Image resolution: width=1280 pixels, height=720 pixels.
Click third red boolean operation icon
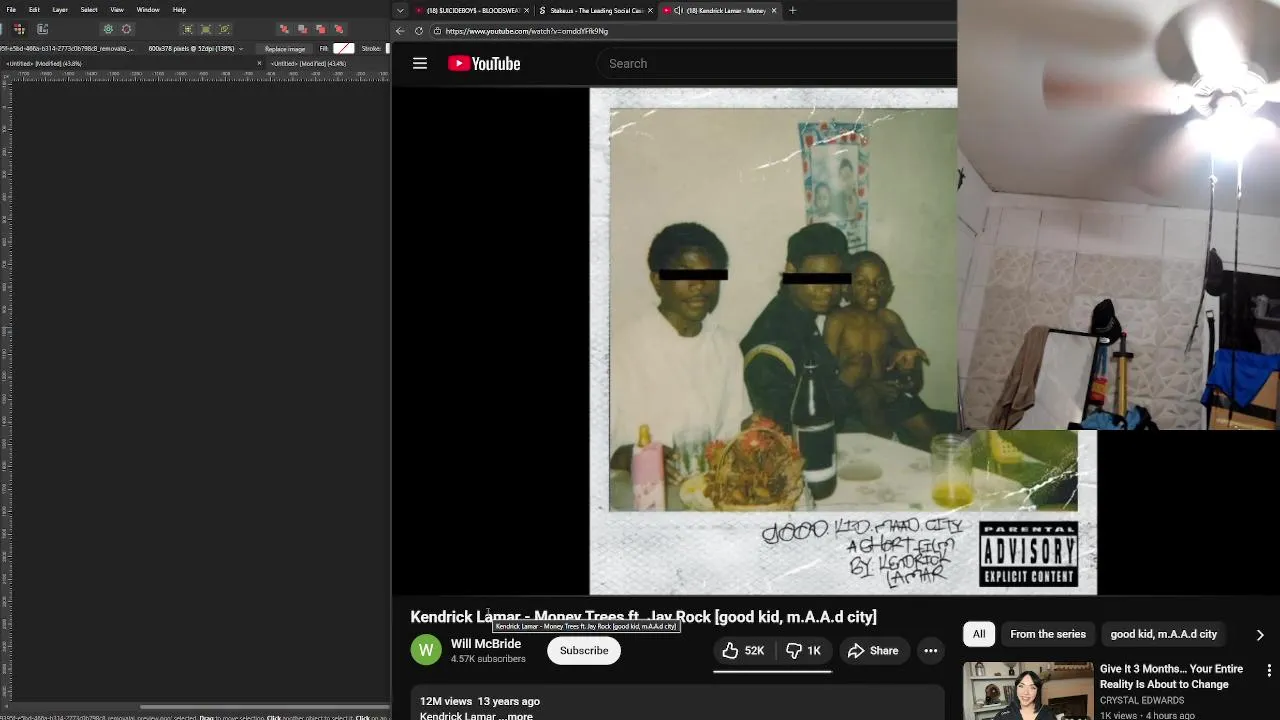320,29
